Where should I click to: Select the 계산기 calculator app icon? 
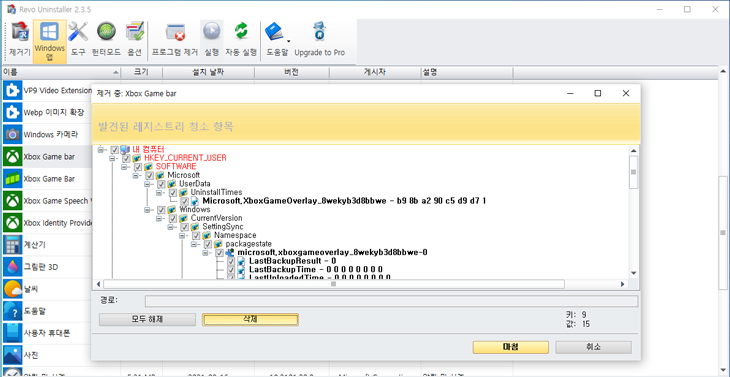point(12,245)
